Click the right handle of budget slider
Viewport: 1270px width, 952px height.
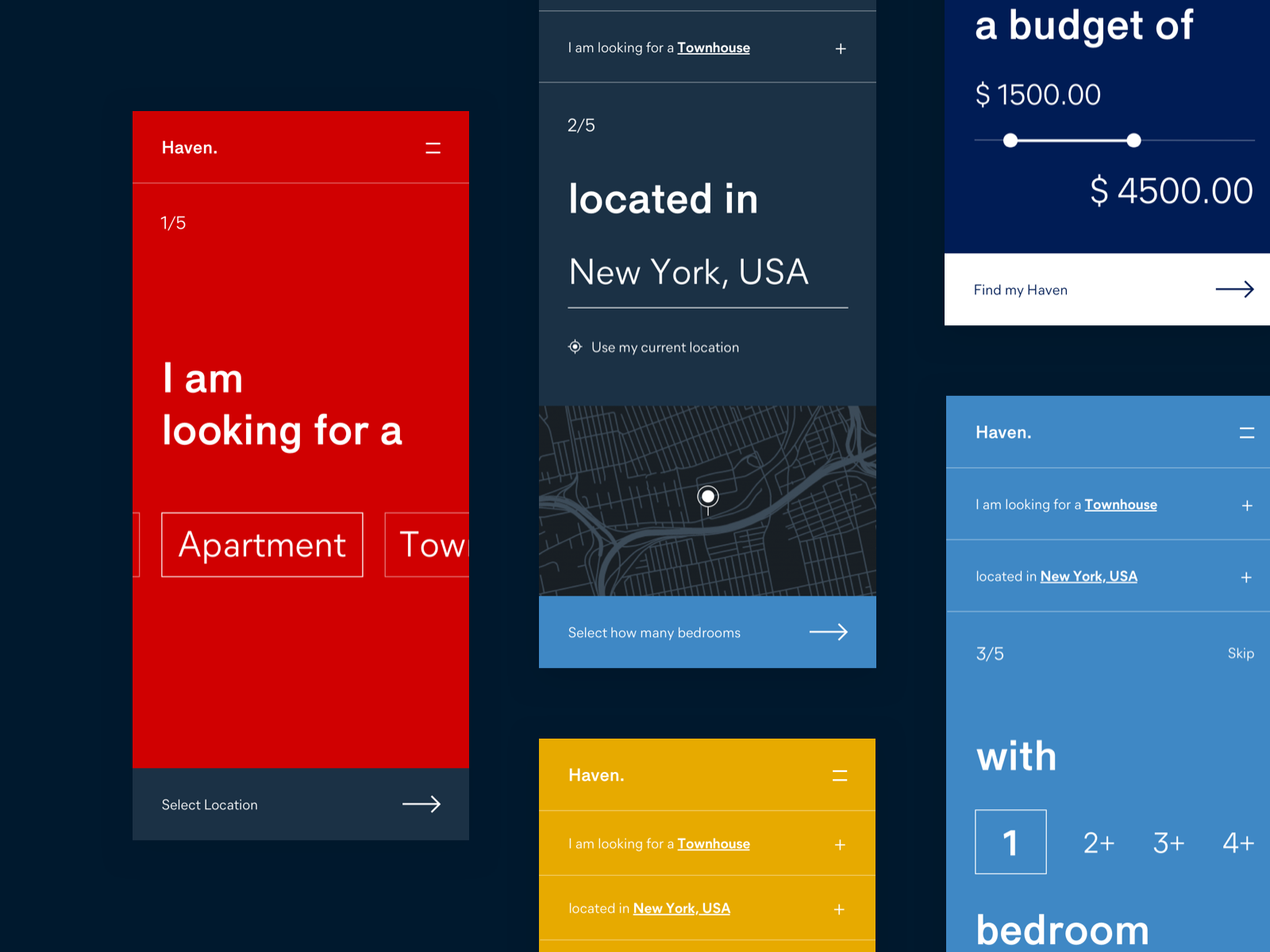(x=1133, y=140)
